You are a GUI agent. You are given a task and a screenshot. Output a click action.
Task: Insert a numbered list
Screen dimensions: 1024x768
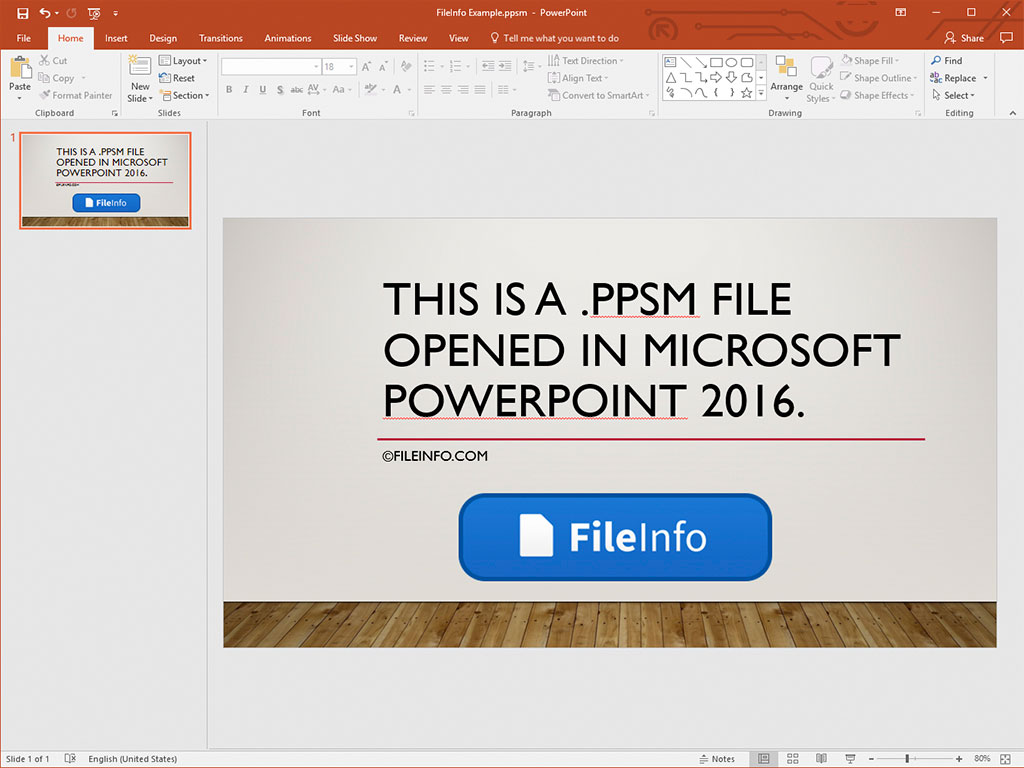[455, 66]
